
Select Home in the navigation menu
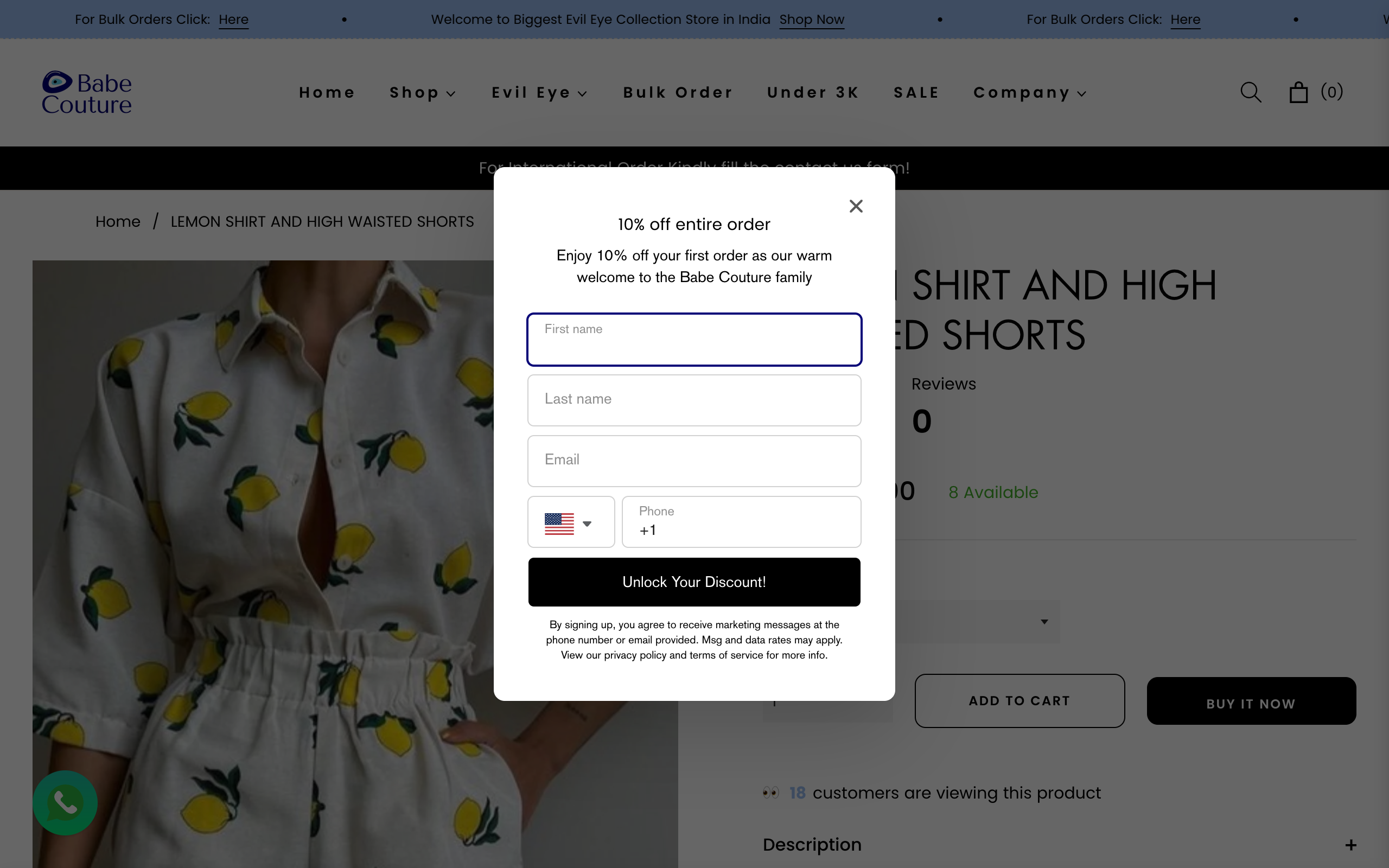(x=327, y=92)
